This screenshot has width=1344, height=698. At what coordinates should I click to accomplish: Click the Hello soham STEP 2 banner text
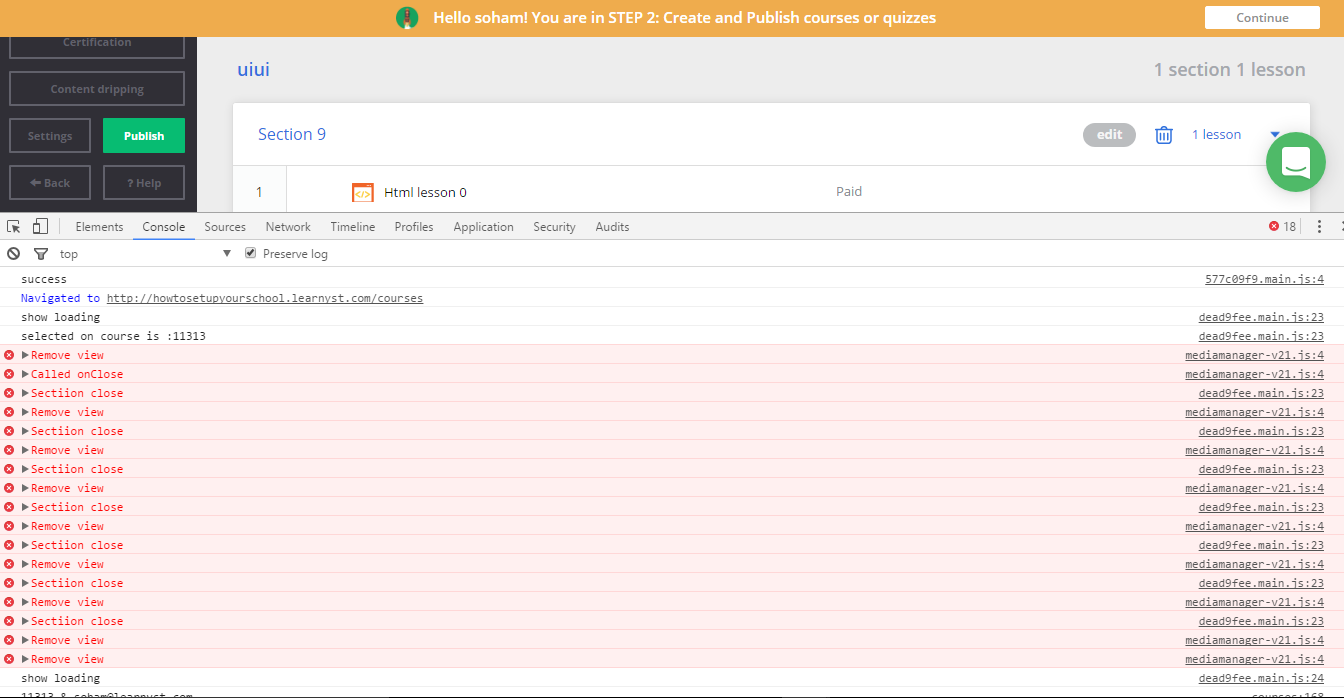coord(684,18)
